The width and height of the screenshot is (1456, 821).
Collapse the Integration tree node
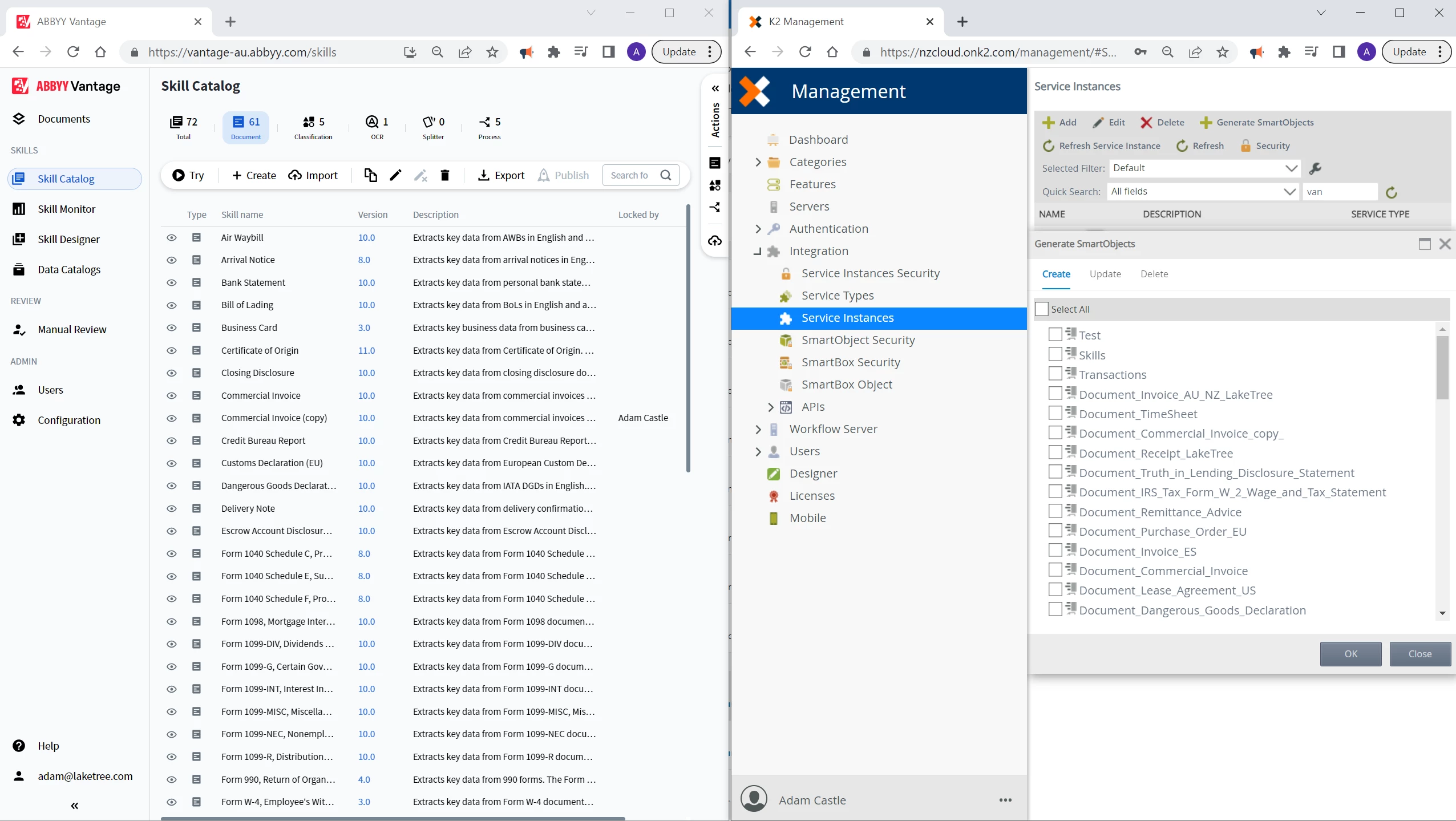758,251
